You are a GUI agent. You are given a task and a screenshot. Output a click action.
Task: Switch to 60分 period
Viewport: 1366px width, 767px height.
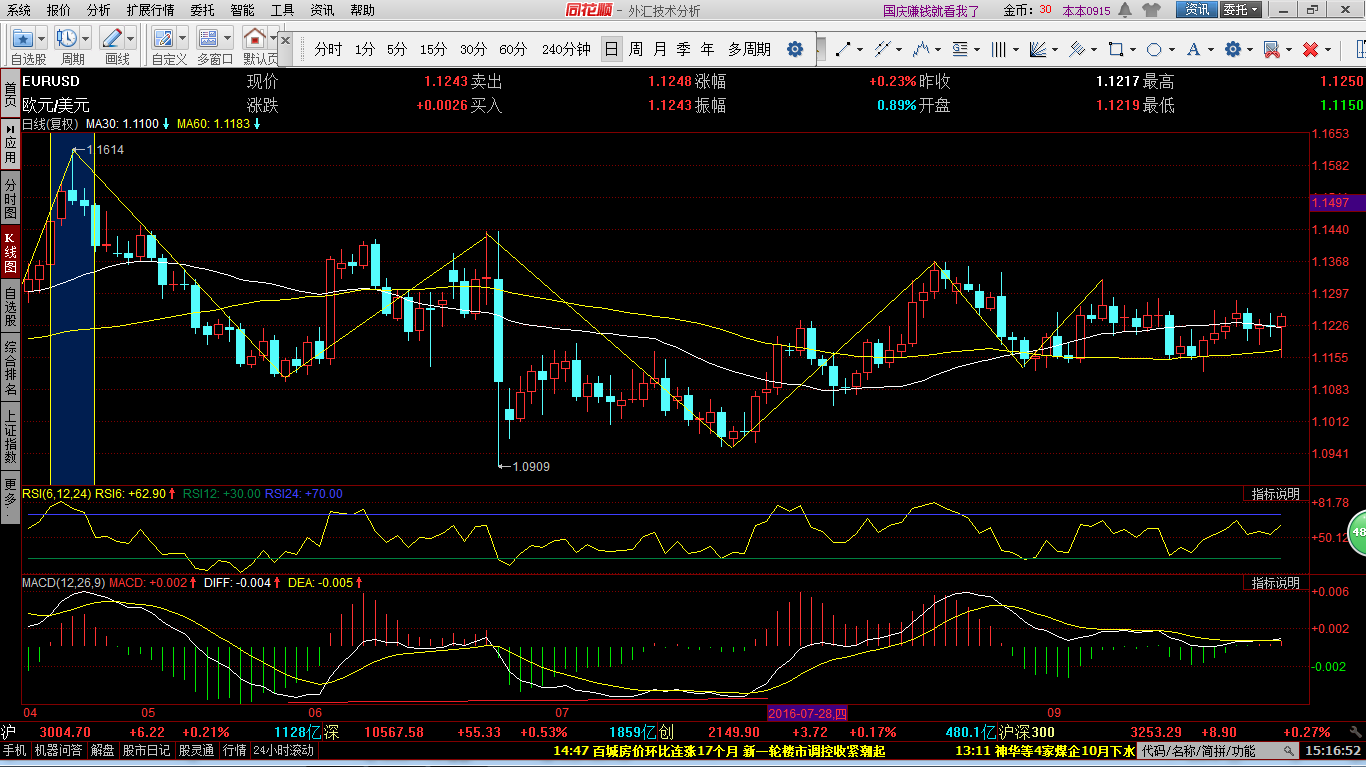pyautogui.click(x=513, y=49)
